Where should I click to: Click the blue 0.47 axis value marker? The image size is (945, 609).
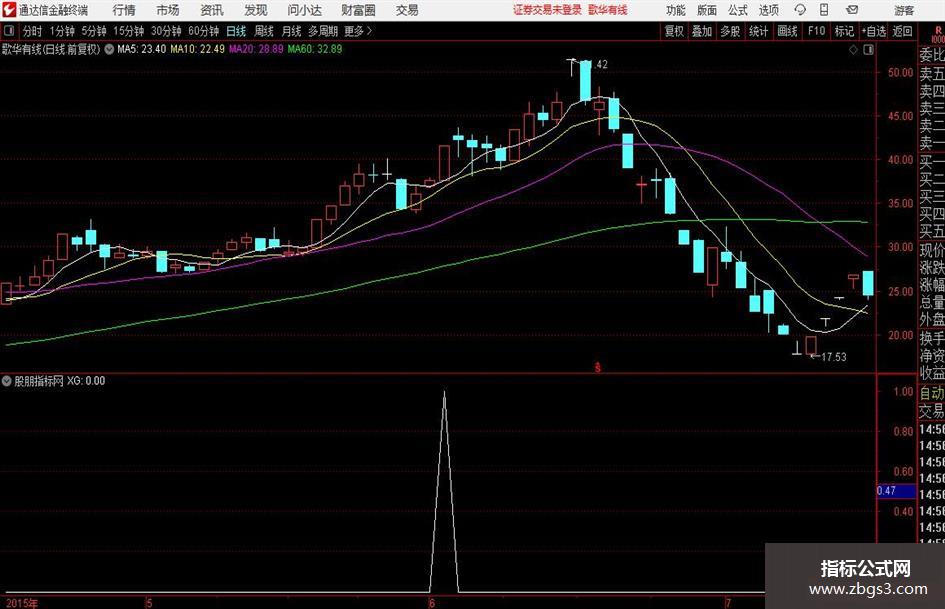(x=896, y=491)
